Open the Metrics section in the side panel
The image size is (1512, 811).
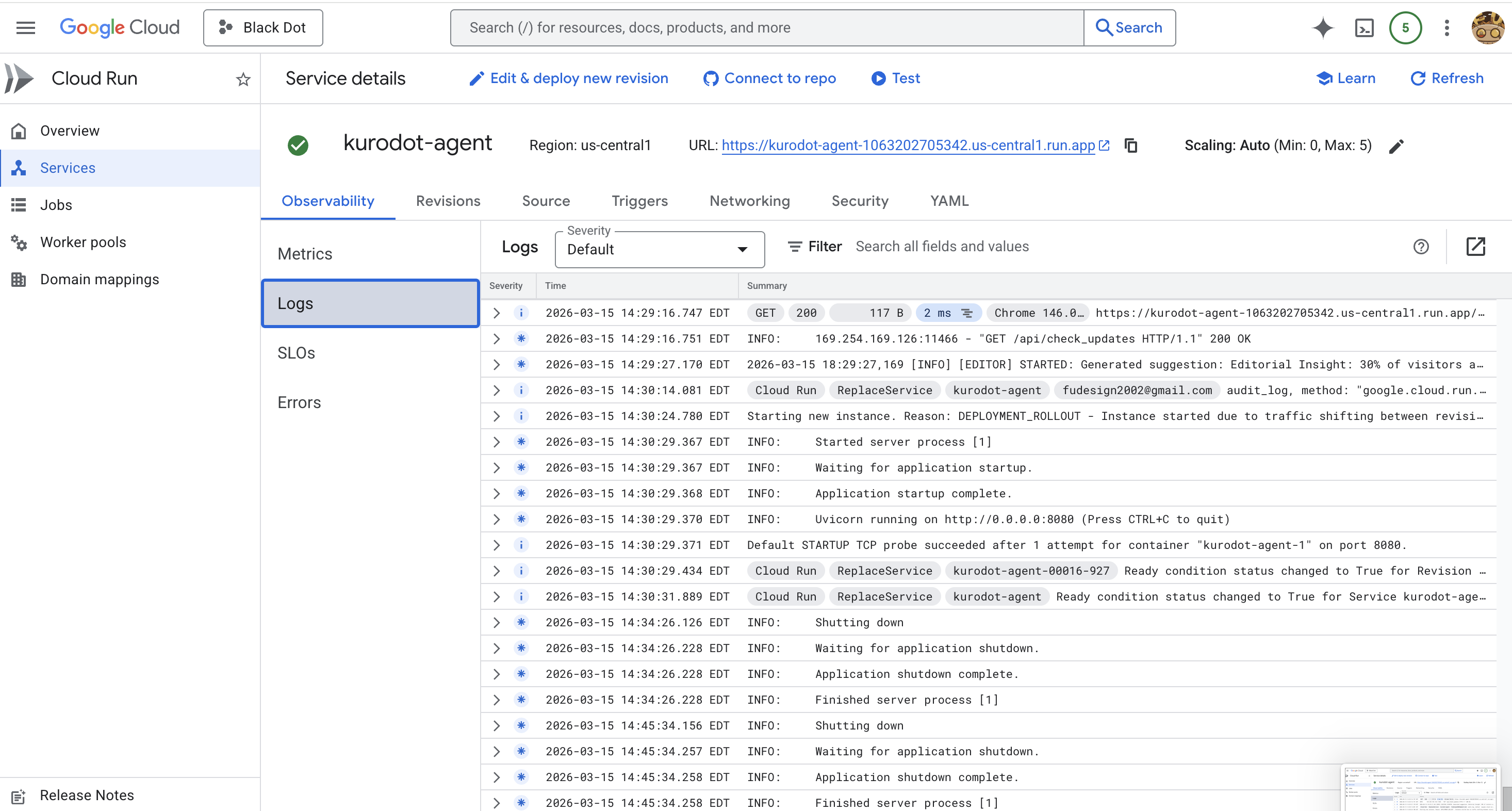click(305, 254)
